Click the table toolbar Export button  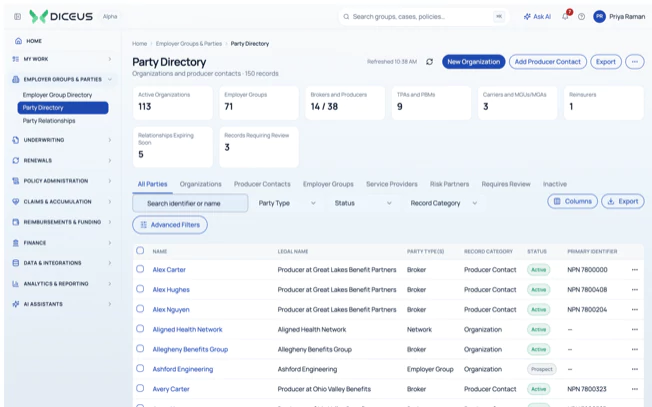622,201
